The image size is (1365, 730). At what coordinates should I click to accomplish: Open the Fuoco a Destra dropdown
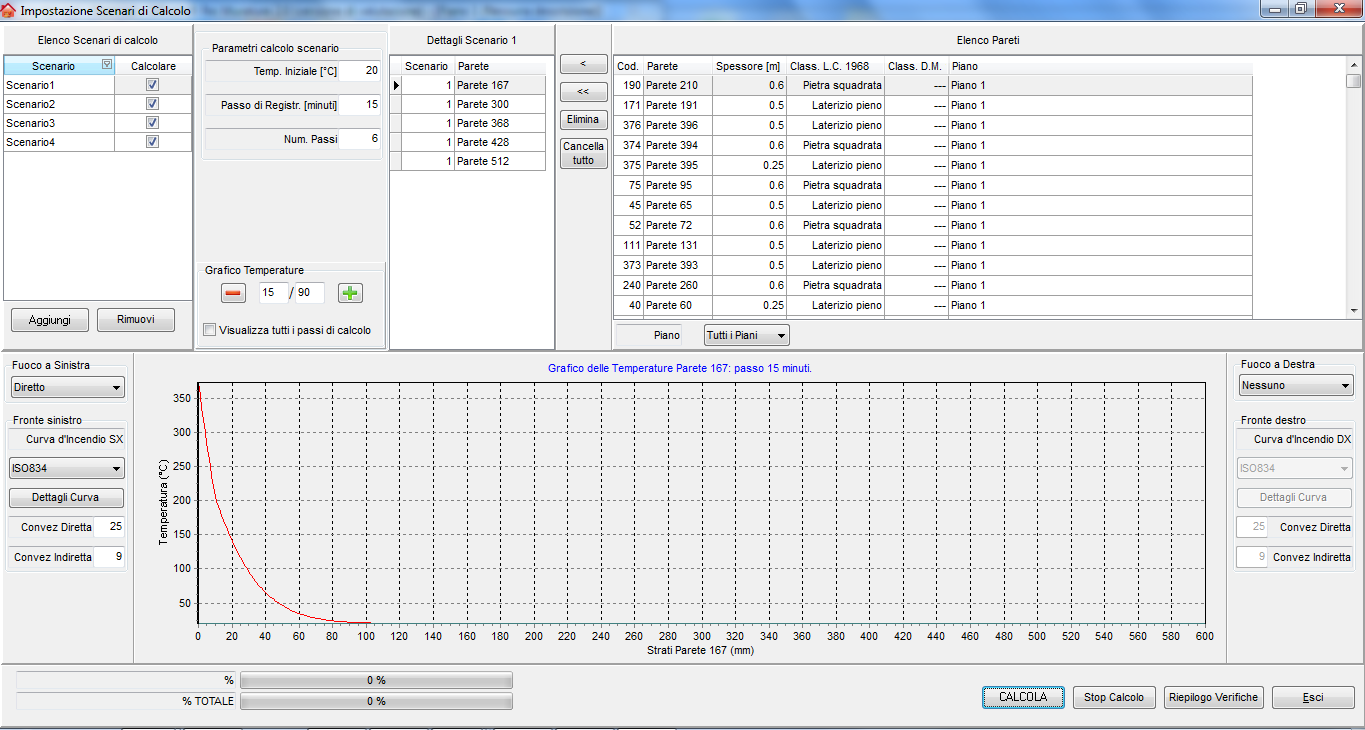[1295, 385]
